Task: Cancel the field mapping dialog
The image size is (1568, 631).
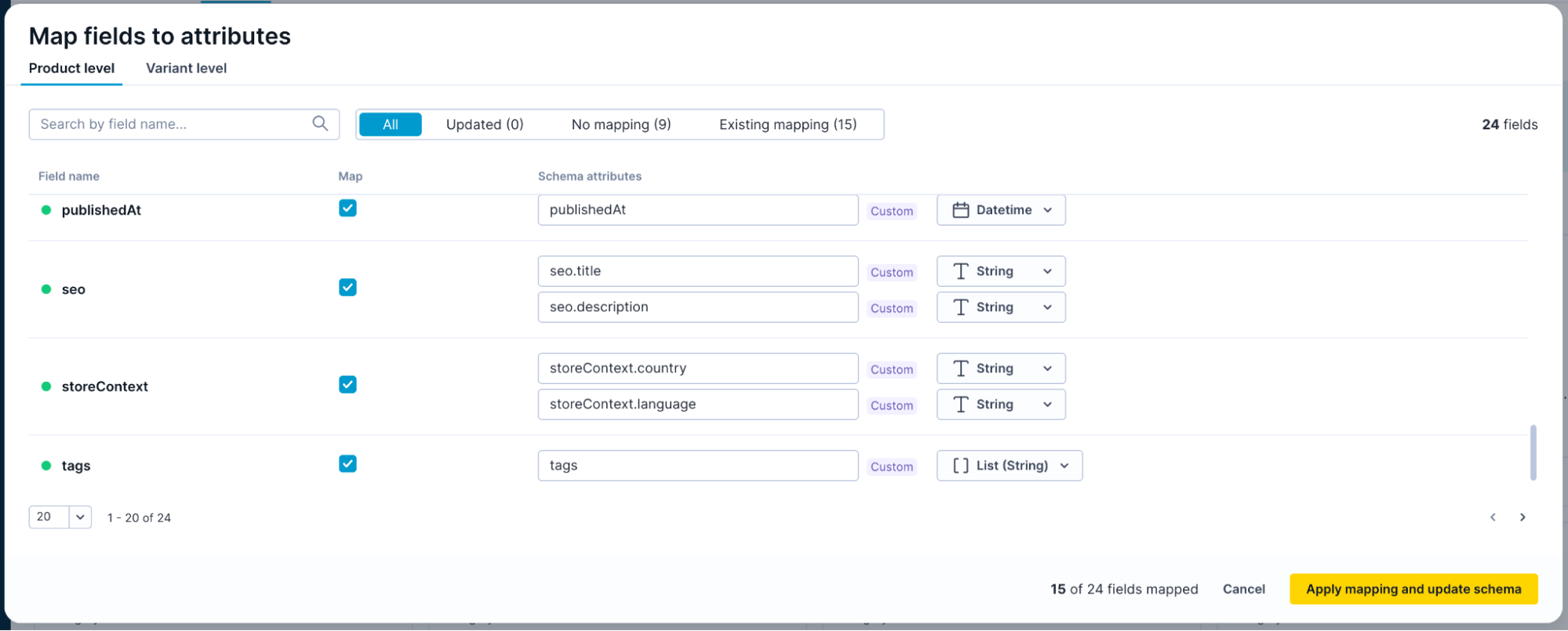Action: [x=1243, y=589]
